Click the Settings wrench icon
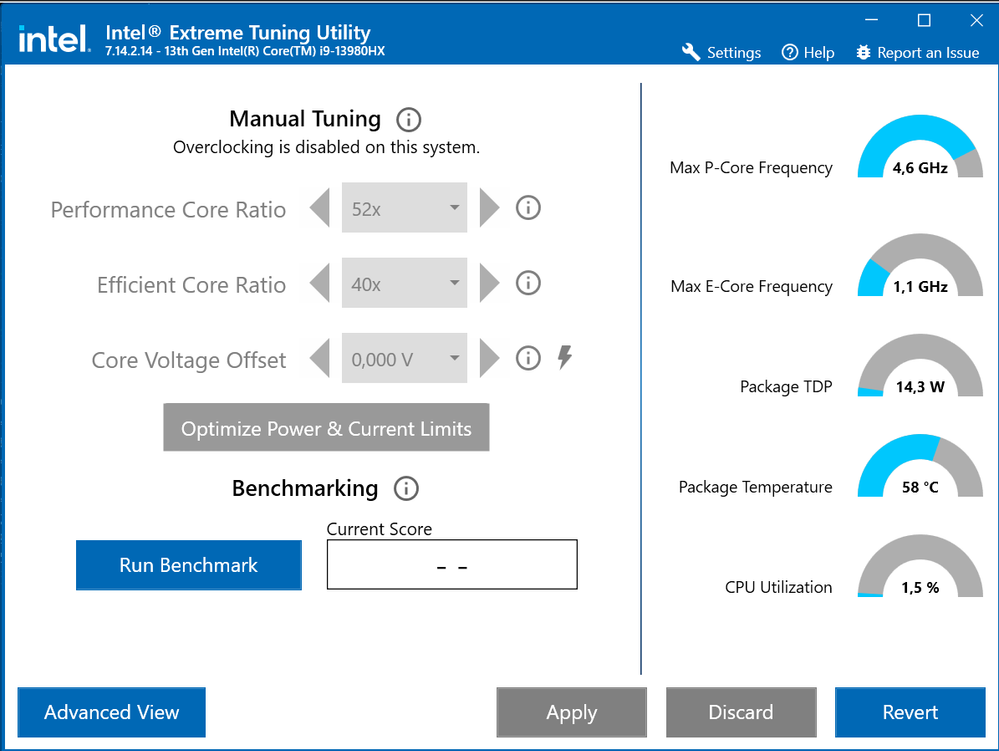The width and height of the screenshot is (999, 751). (691, 52)
